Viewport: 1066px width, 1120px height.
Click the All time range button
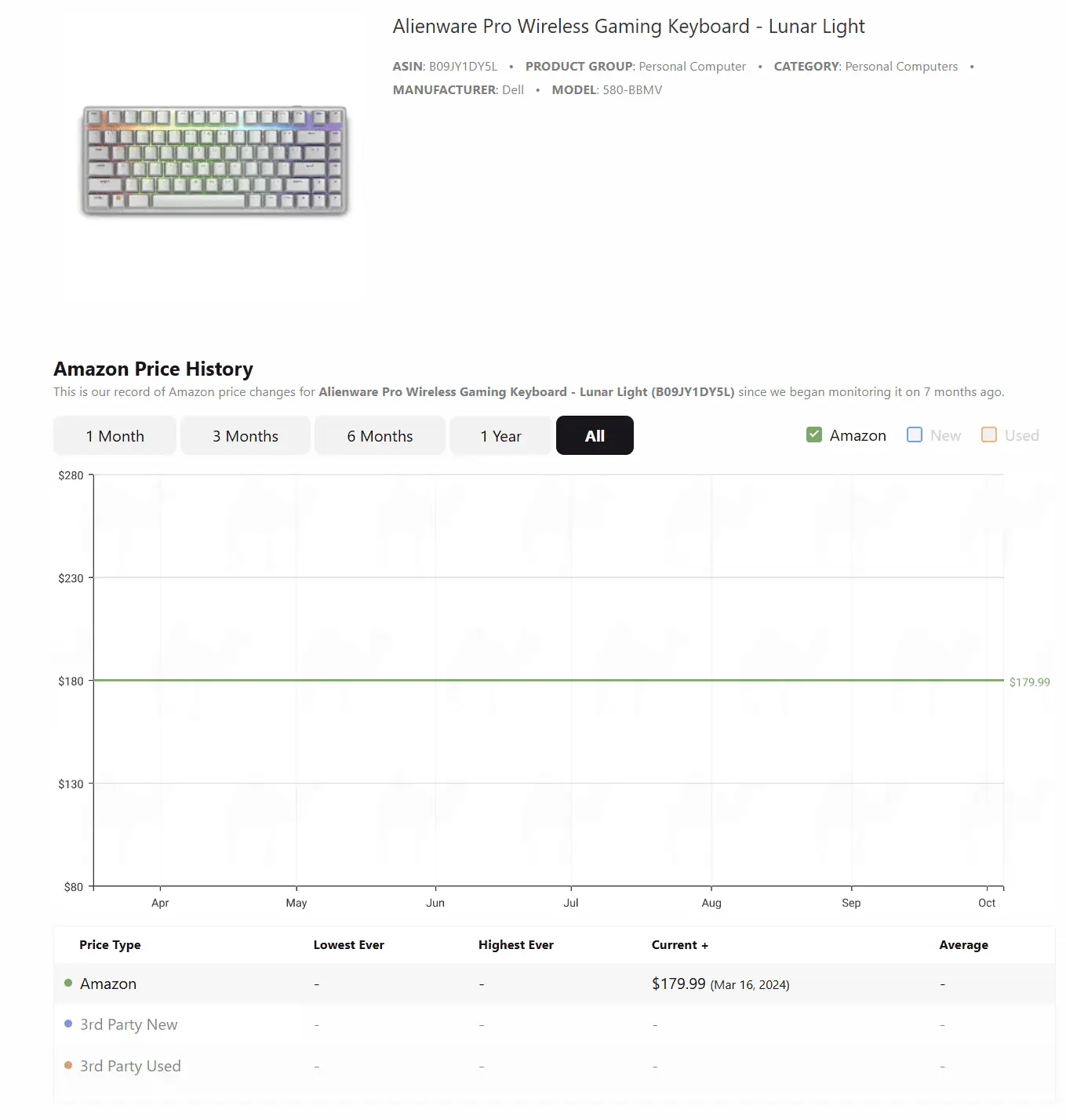click(x=595, y=436)
